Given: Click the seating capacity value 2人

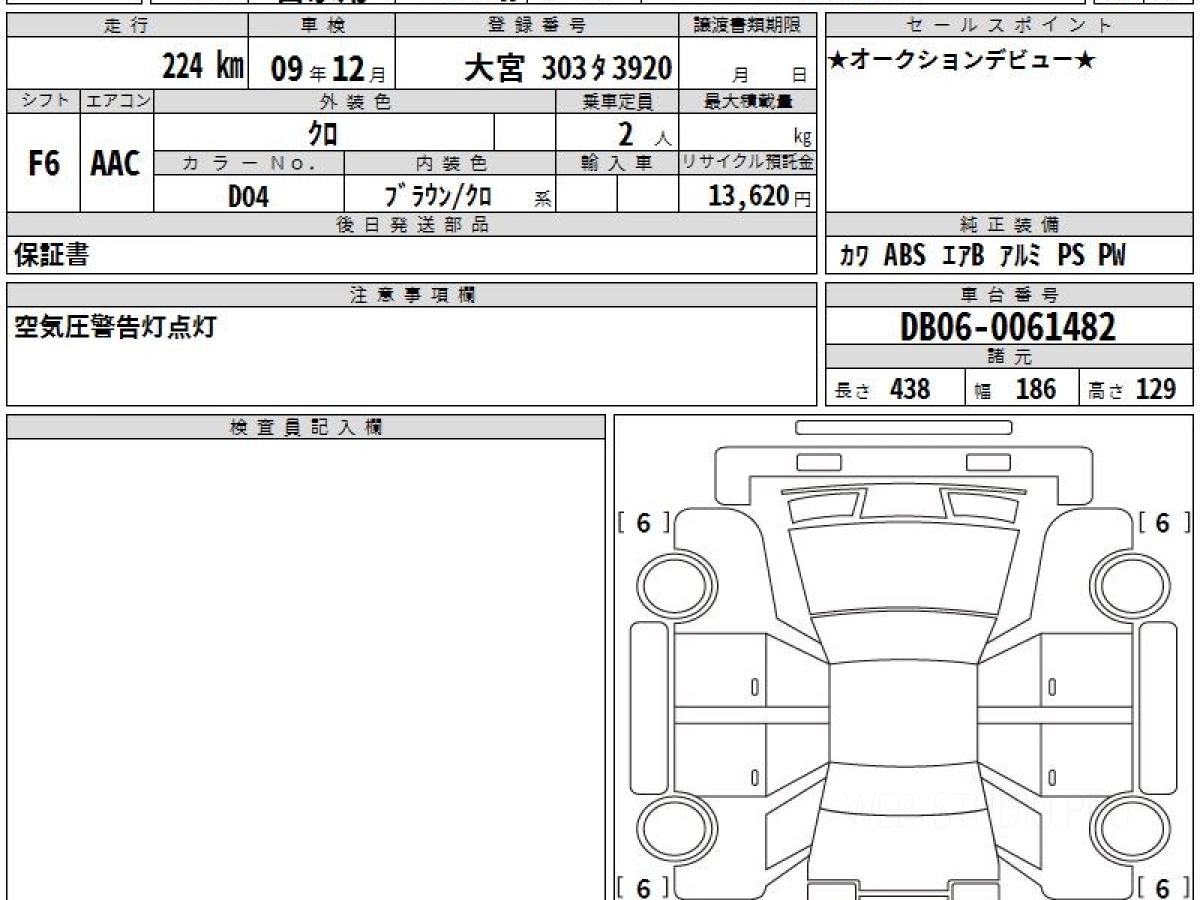Looking at the screenshot, I should (644, 133).
